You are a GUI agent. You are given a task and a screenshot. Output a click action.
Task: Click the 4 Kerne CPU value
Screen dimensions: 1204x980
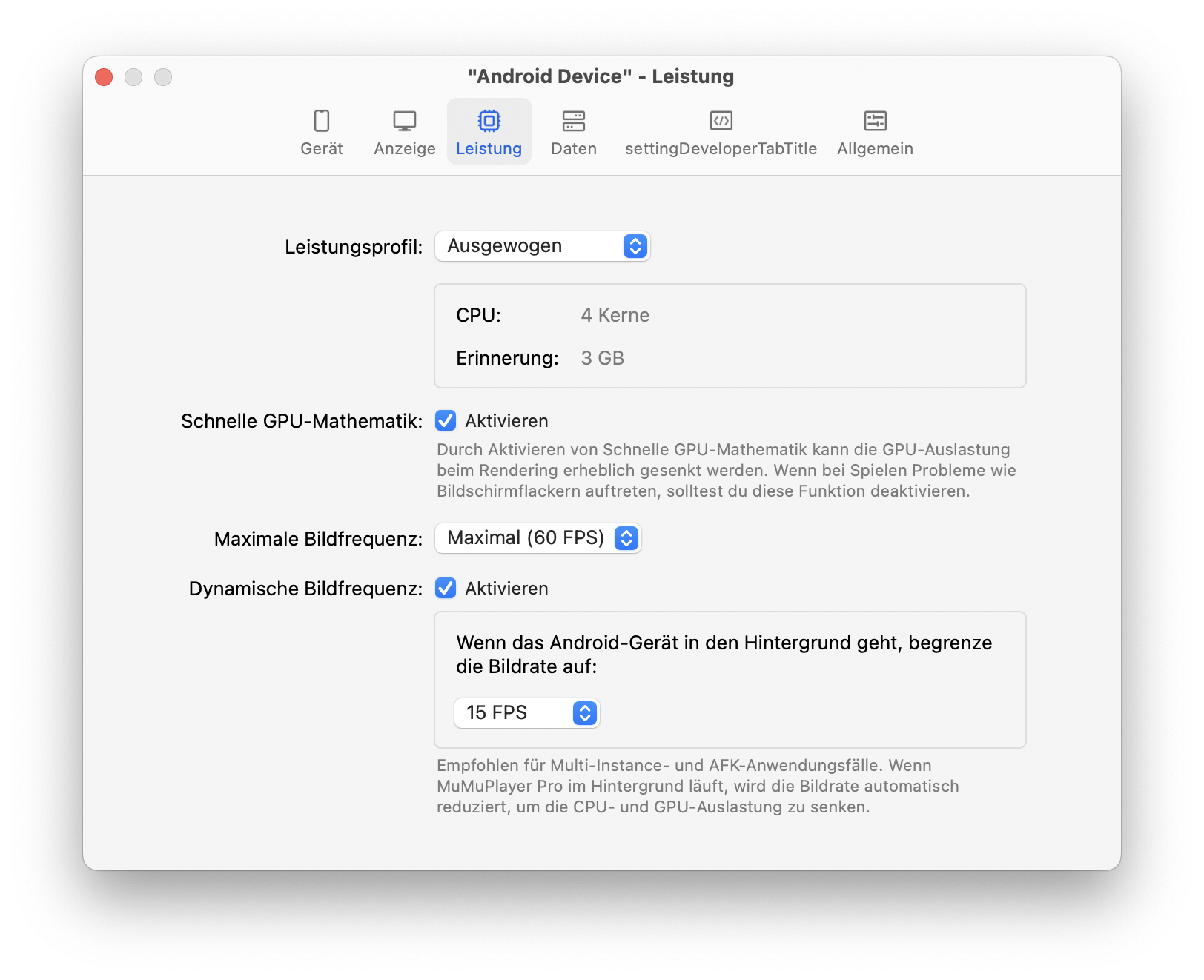pyautogui.click(x=615, y=316)
